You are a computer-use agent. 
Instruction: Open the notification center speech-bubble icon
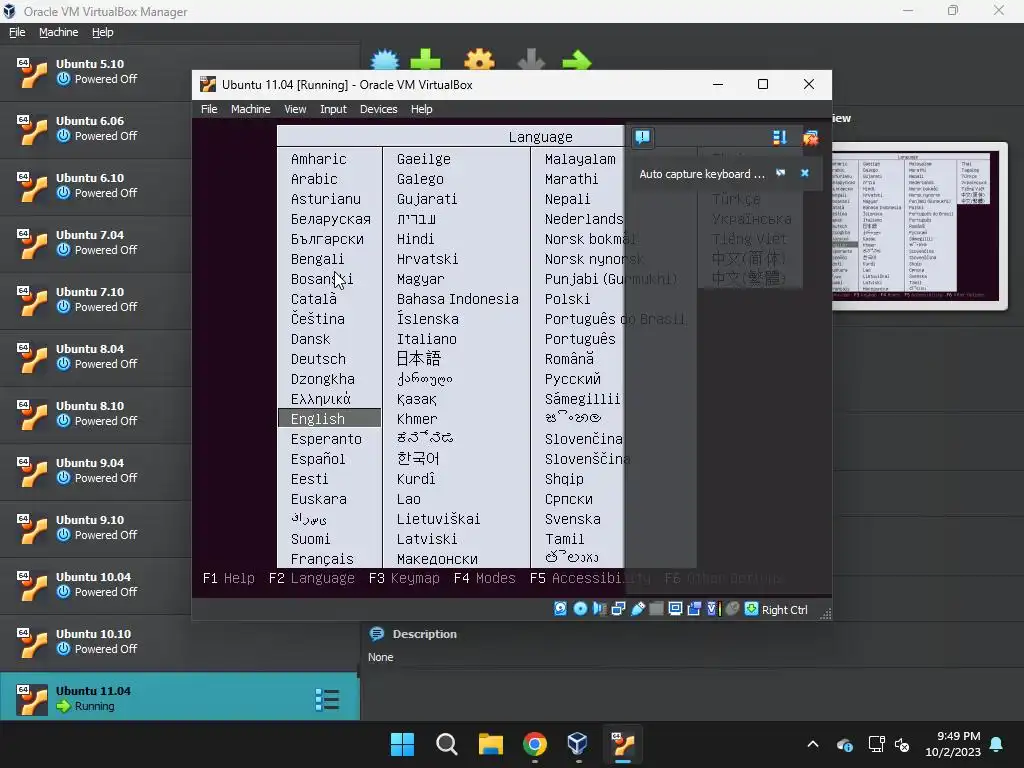(643, 137)
